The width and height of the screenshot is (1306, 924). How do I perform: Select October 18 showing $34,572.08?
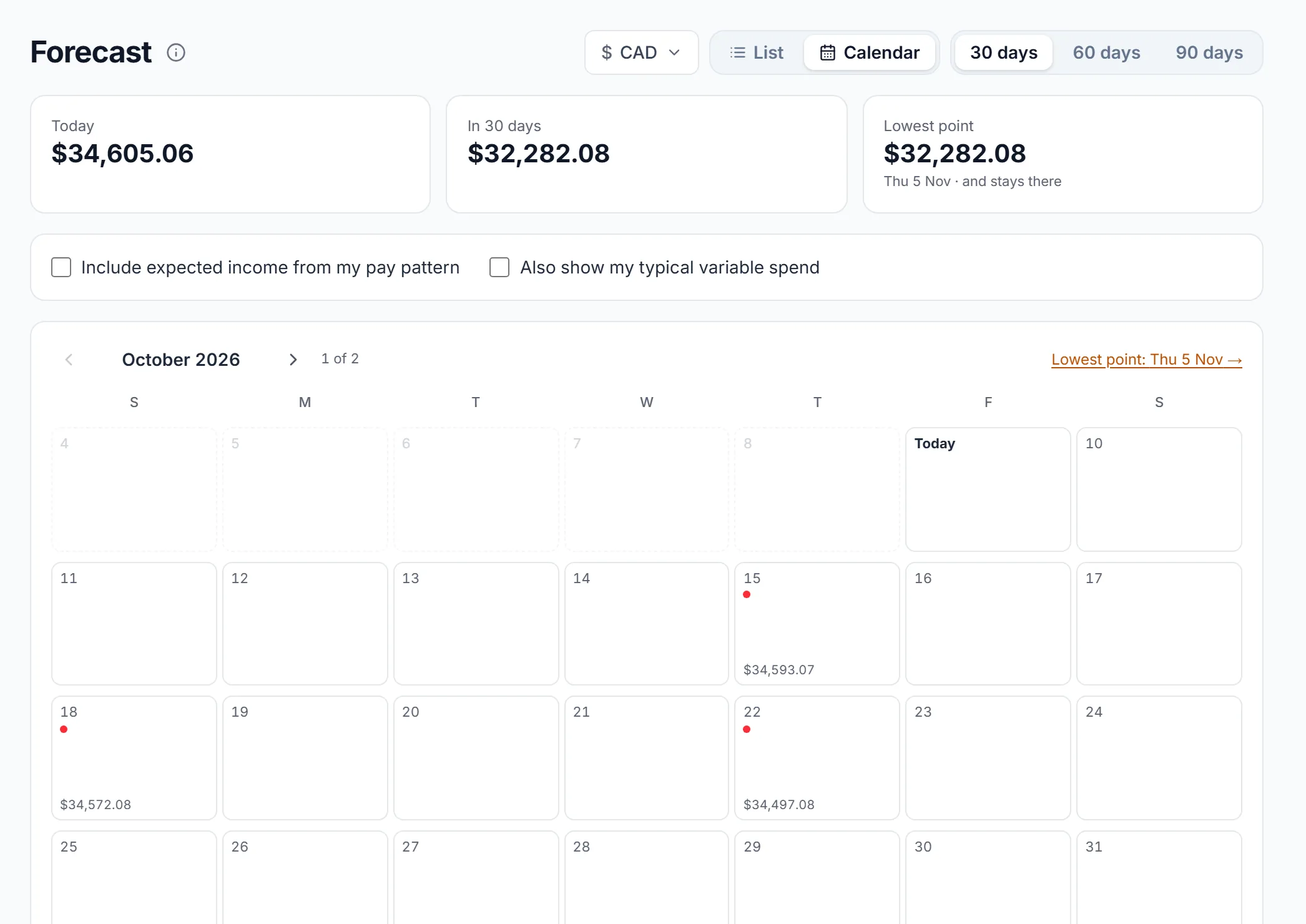[134, 758]
